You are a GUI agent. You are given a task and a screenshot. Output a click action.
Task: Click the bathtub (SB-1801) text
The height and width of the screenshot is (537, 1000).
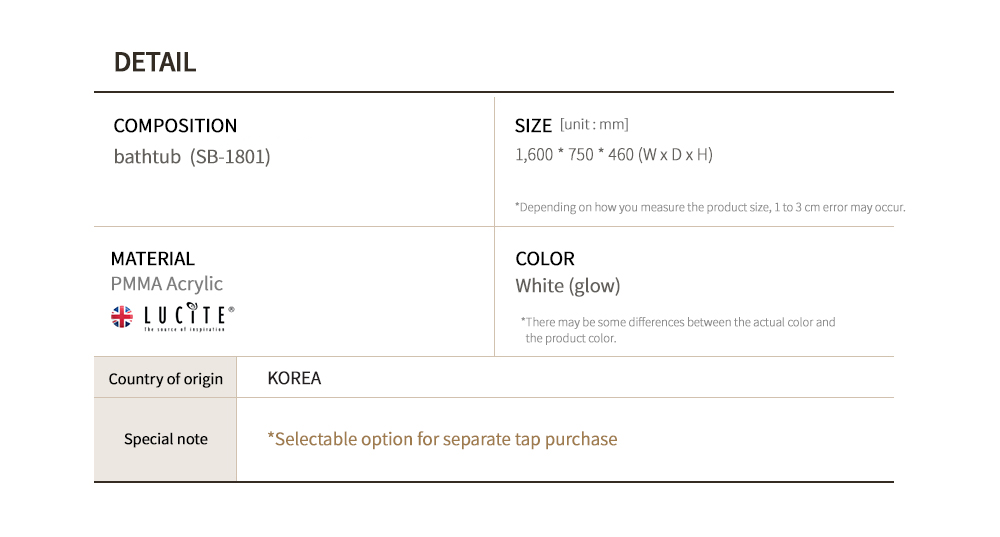coord(192,157)
